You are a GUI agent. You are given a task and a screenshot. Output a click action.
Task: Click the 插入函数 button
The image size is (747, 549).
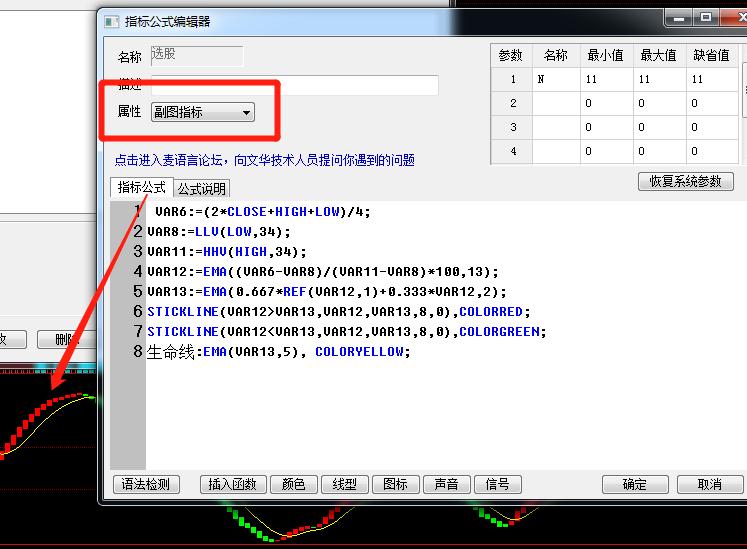point(234,484)
